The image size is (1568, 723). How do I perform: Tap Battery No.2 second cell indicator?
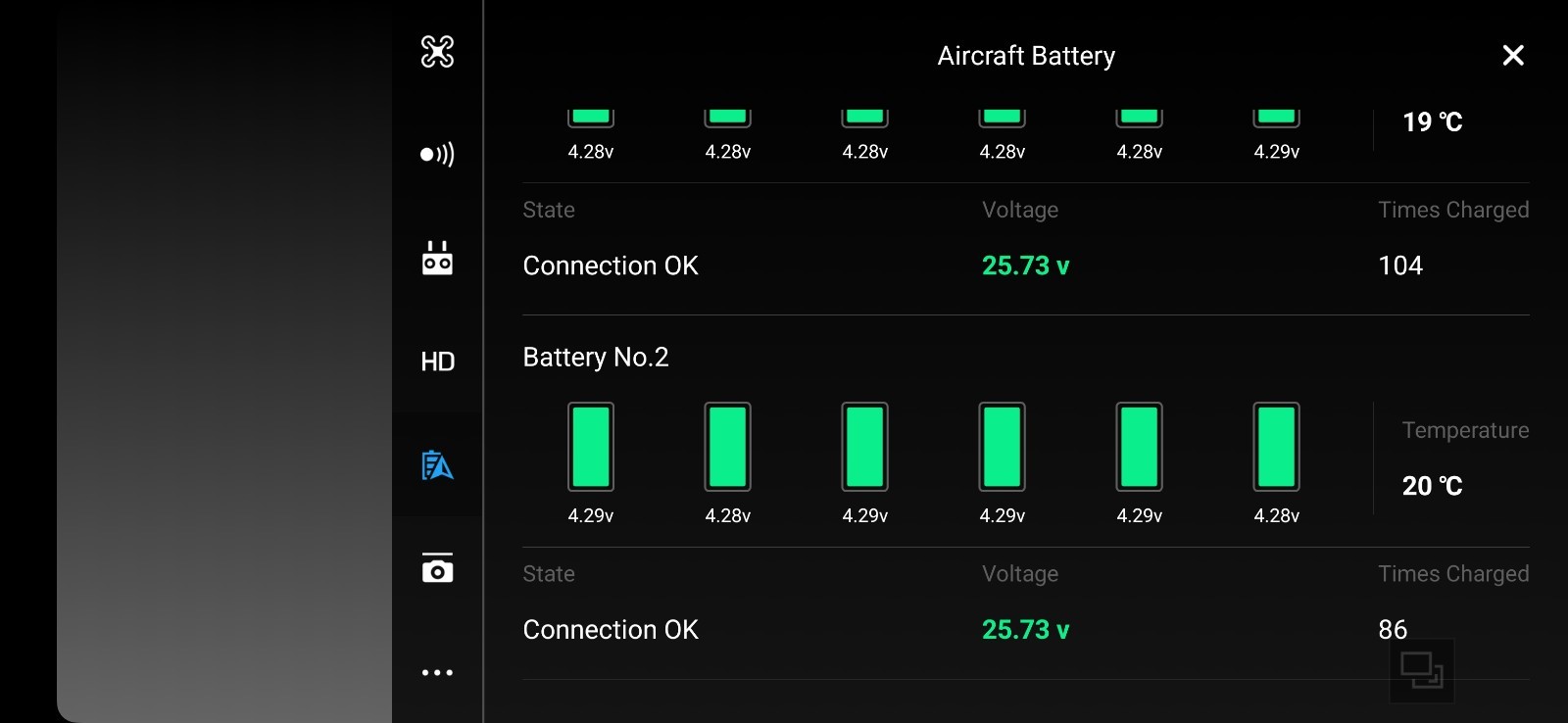click(728, 447)
